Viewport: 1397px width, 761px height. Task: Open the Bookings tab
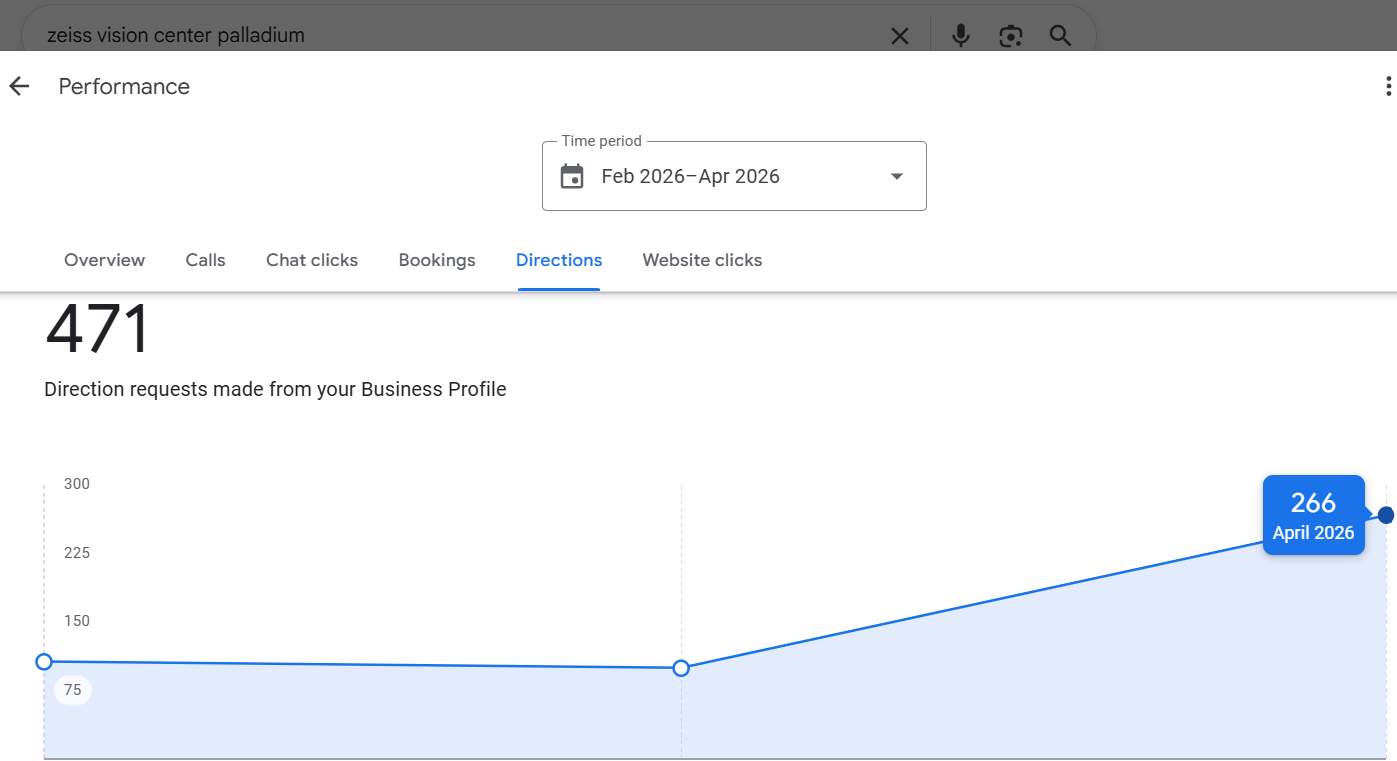437,260
